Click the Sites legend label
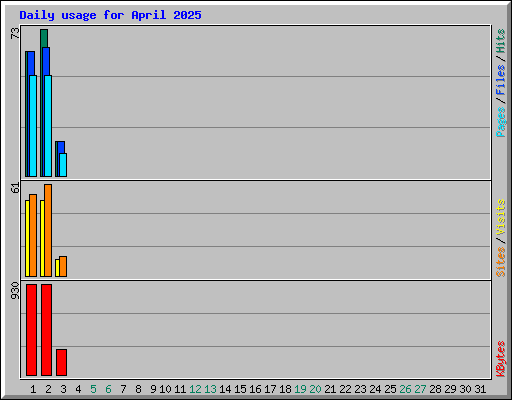Image resolution: width=512 pixels, height=400 pixels. tap(500, 262)
